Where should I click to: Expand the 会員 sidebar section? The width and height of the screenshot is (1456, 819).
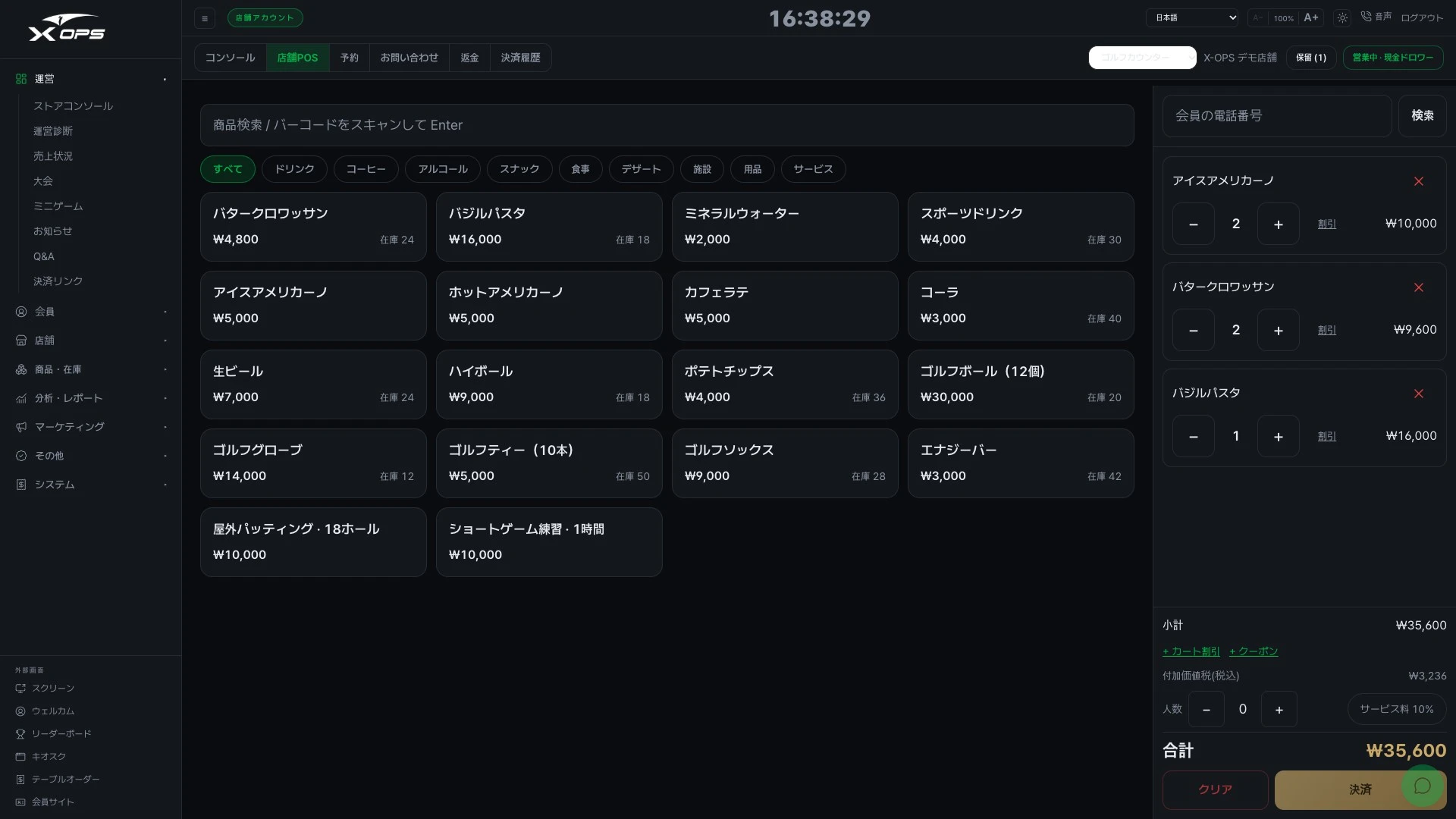tap(91, 312)
